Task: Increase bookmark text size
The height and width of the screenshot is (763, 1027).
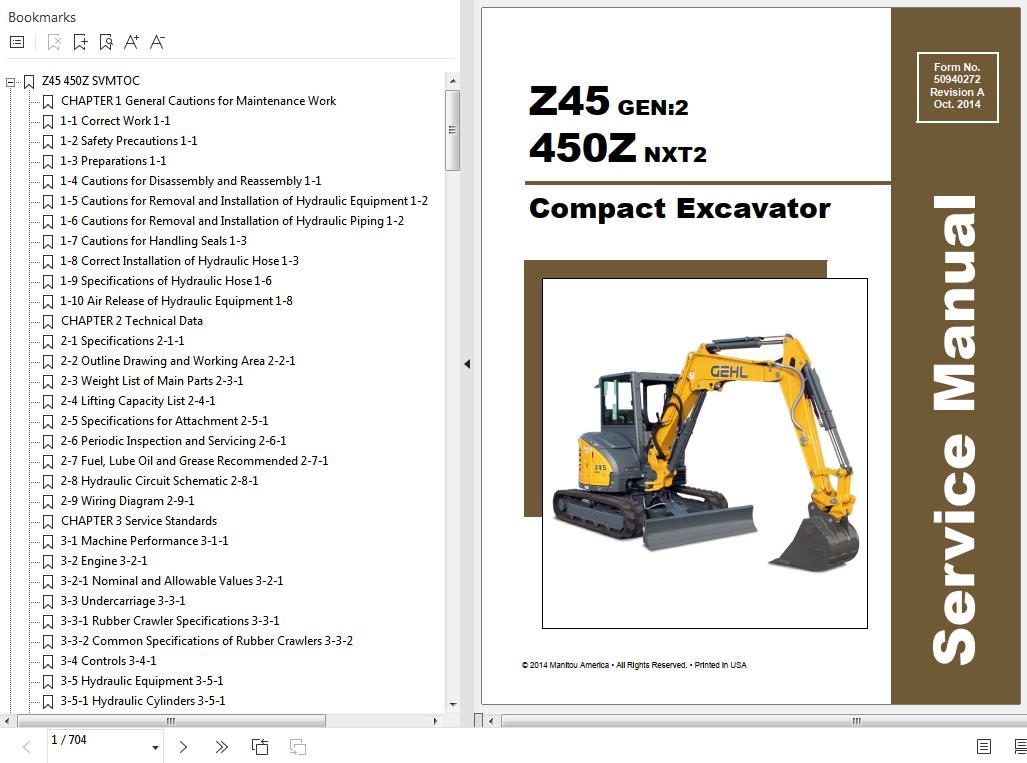Action: pos(131,42)
